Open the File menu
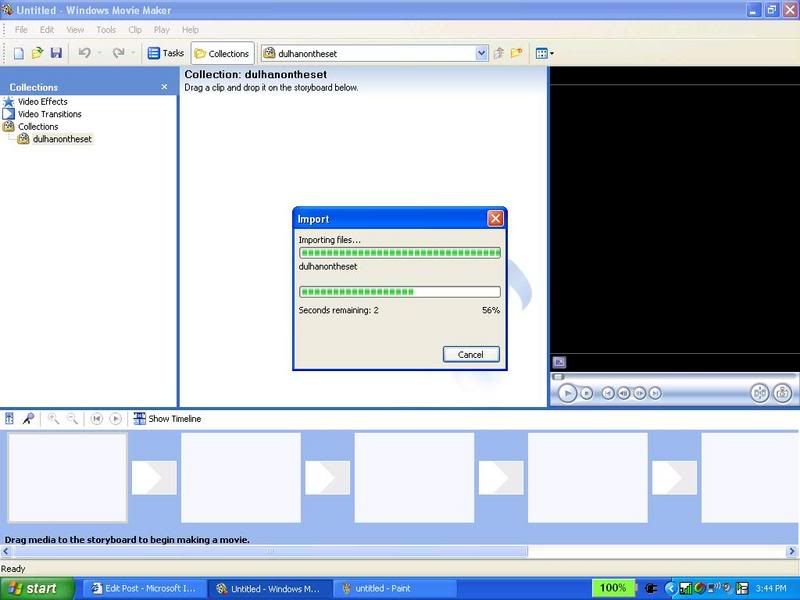800x600 pixels. pyautogui.click(x=21, y=30)
